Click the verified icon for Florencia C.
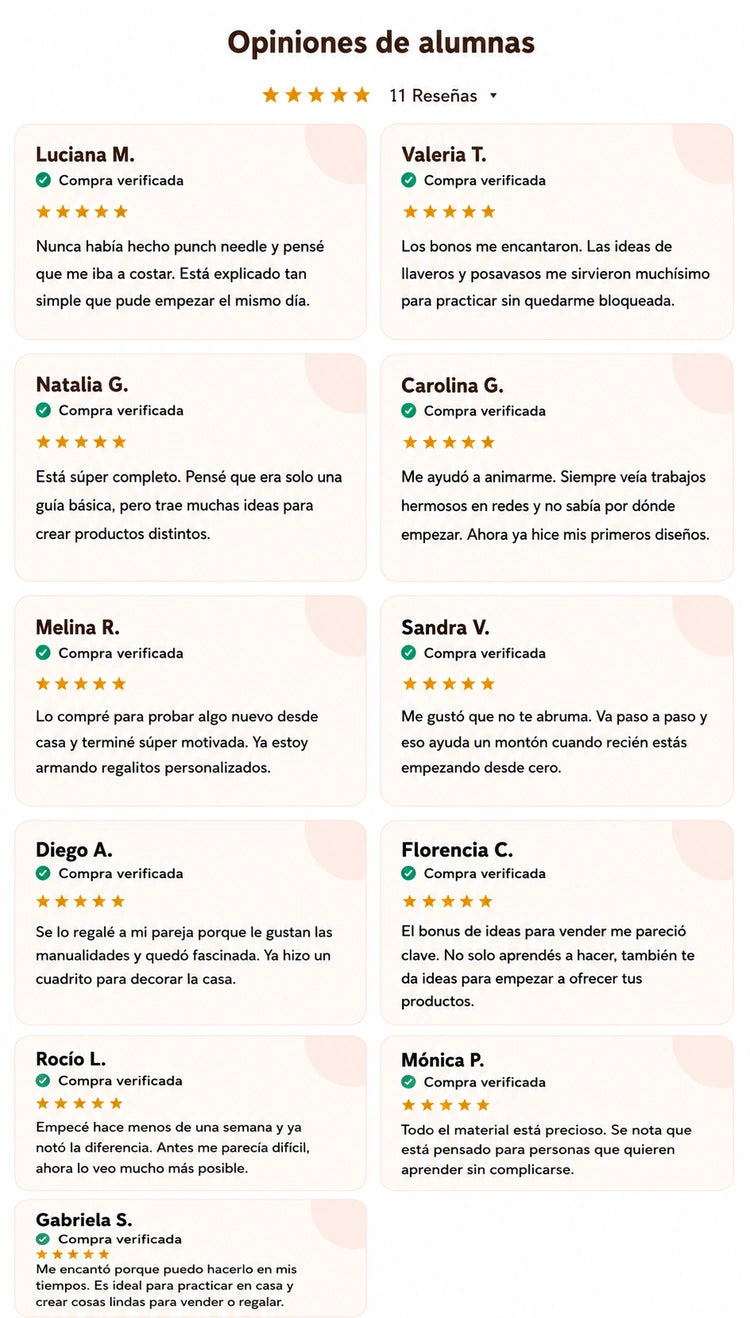The height and width of the screenshot is (1318, 750). click(x=409, y=873)
